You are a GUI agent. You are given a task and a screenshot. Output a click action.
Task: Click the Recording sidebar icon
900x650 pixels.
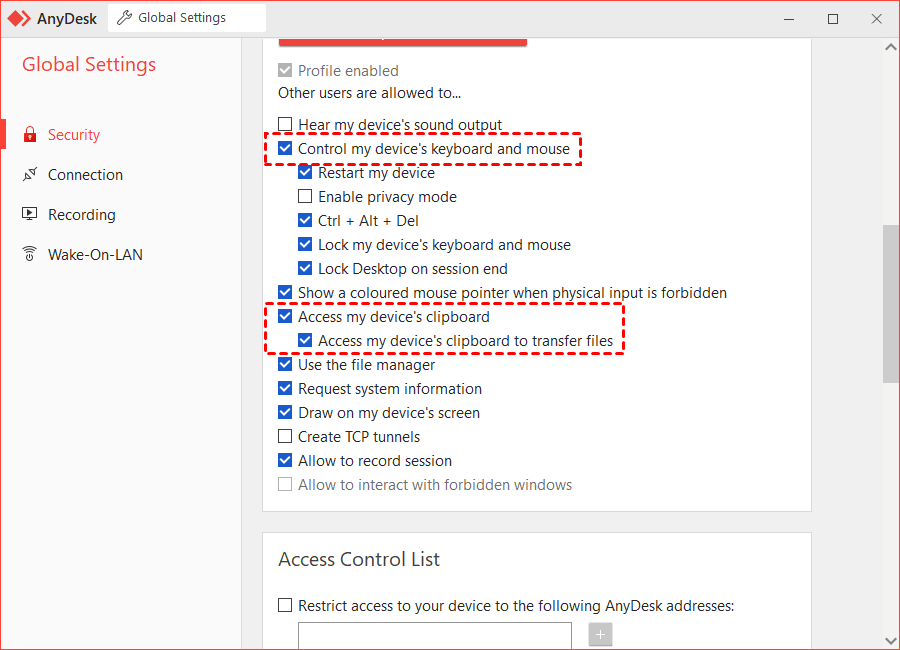click(29, 215)
